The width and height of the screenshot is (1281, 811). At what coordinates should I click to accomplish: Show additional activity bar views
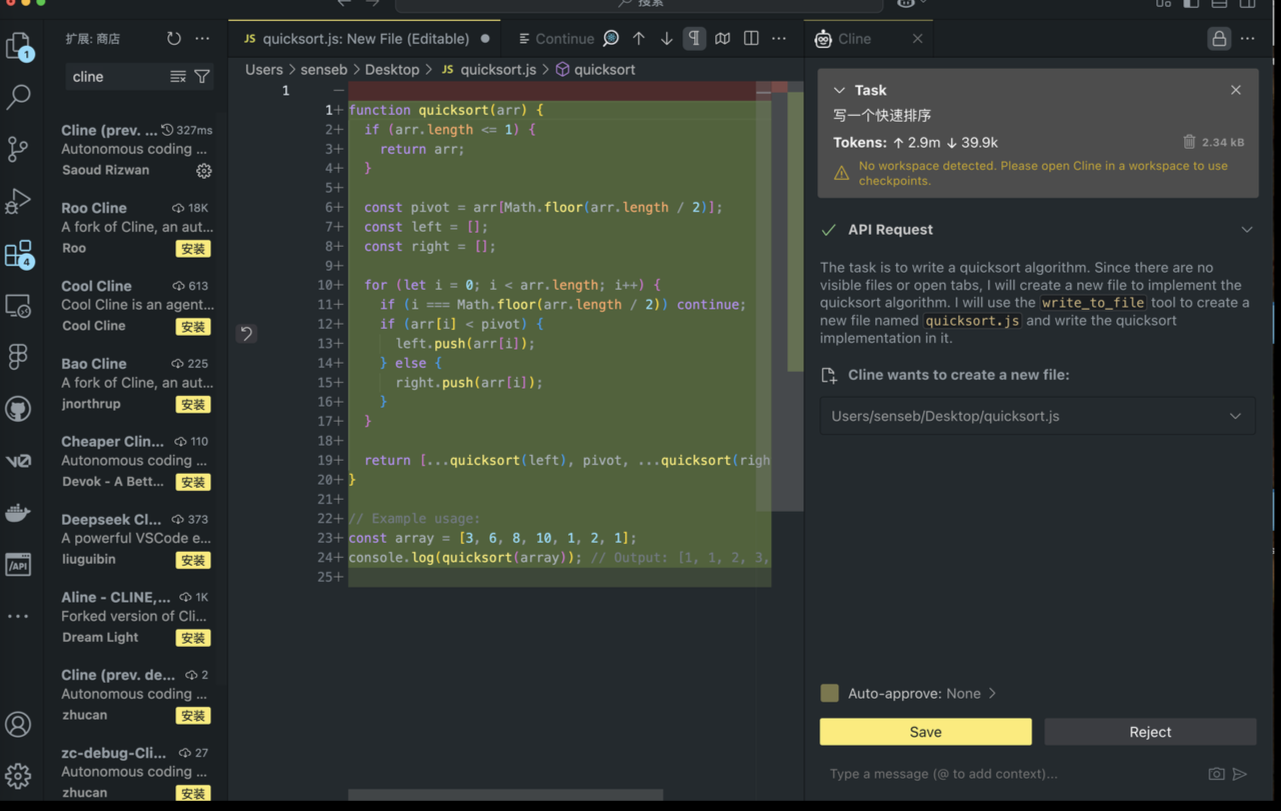click(19, 616)
